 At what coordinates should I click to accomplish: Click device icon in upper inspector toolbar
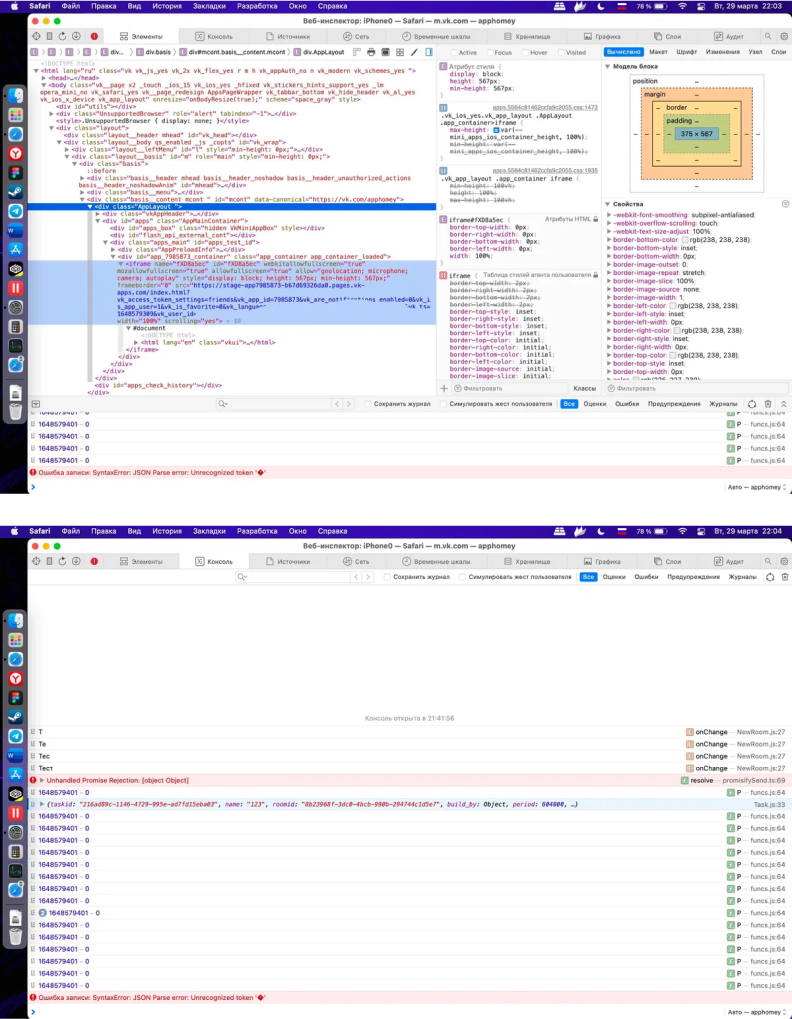pos(49,36)
